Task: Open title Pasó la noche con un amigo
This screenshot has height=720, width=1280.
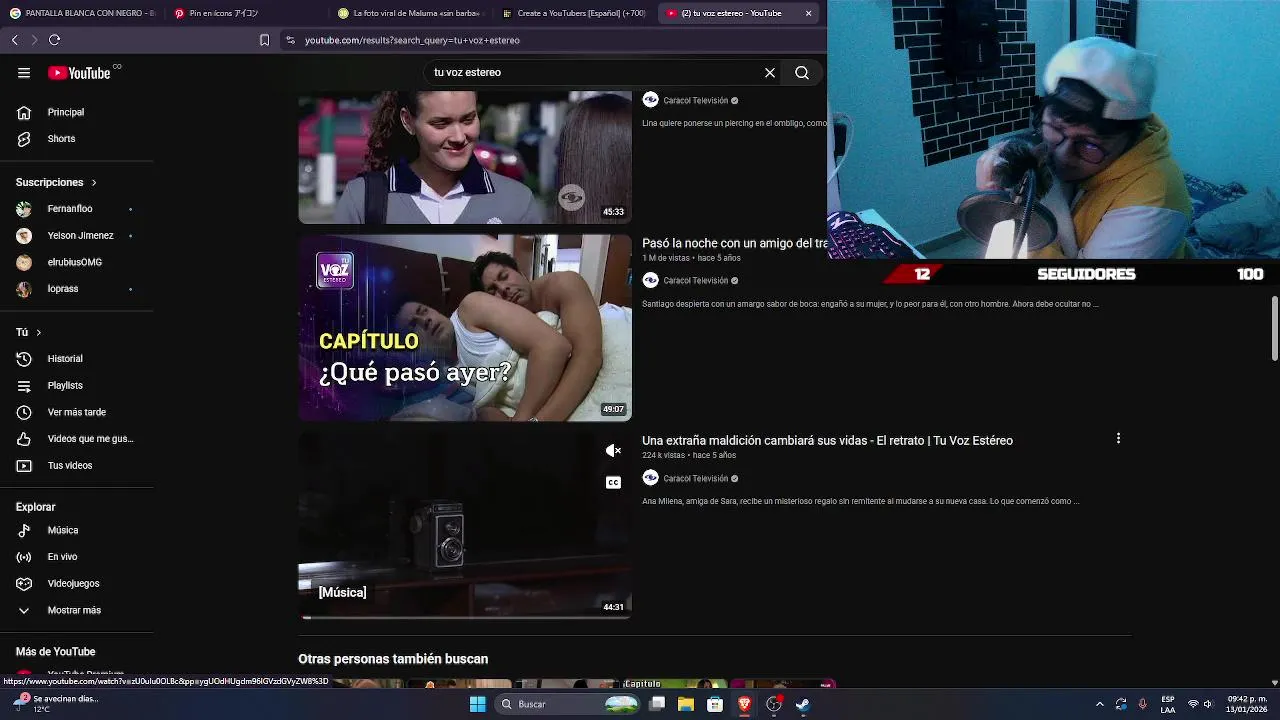Action: point(735,243)
